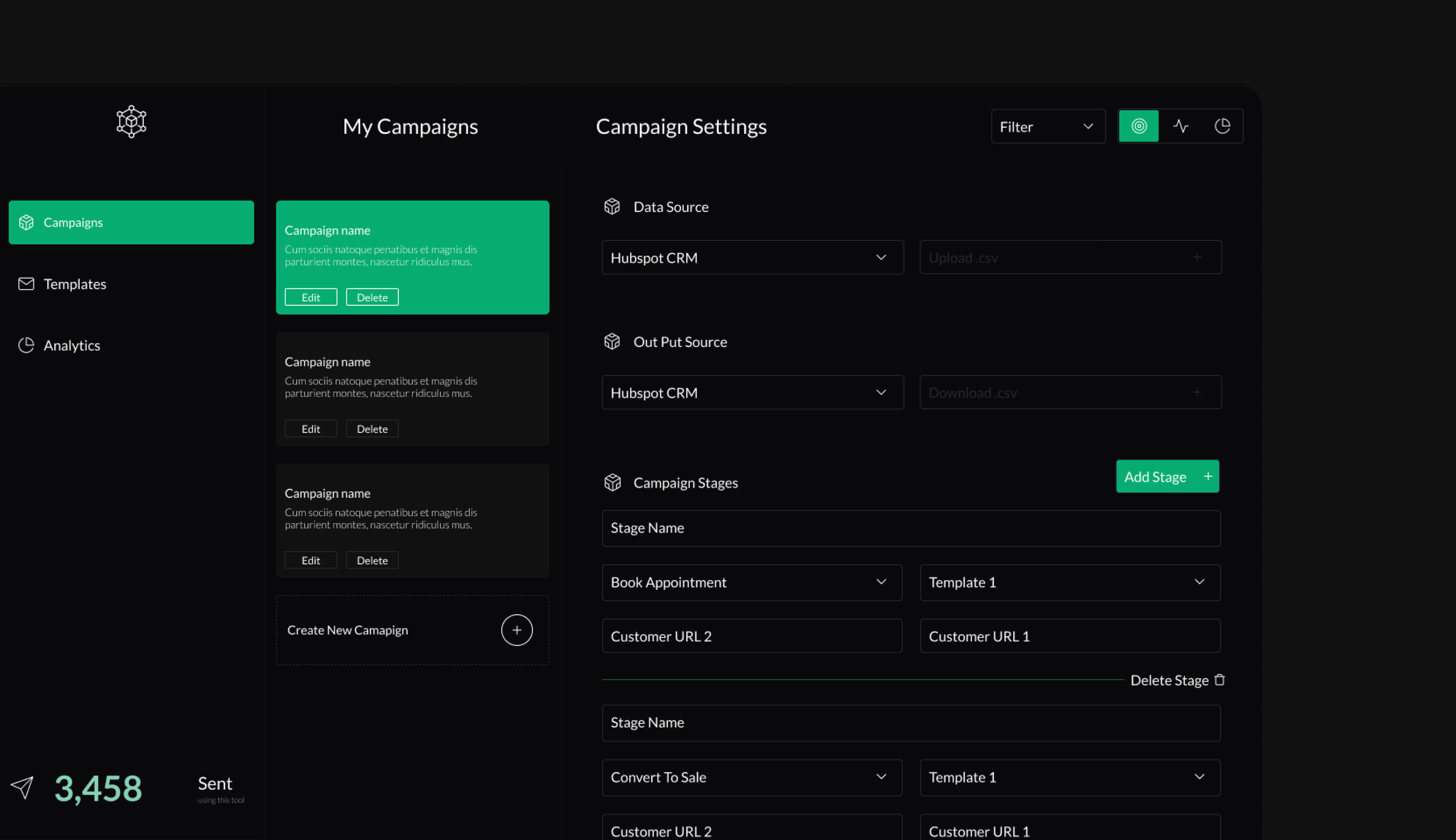Click the green target icon in top toolbar
This screenshot has width=1456, height=840.
pos(1138,126)
